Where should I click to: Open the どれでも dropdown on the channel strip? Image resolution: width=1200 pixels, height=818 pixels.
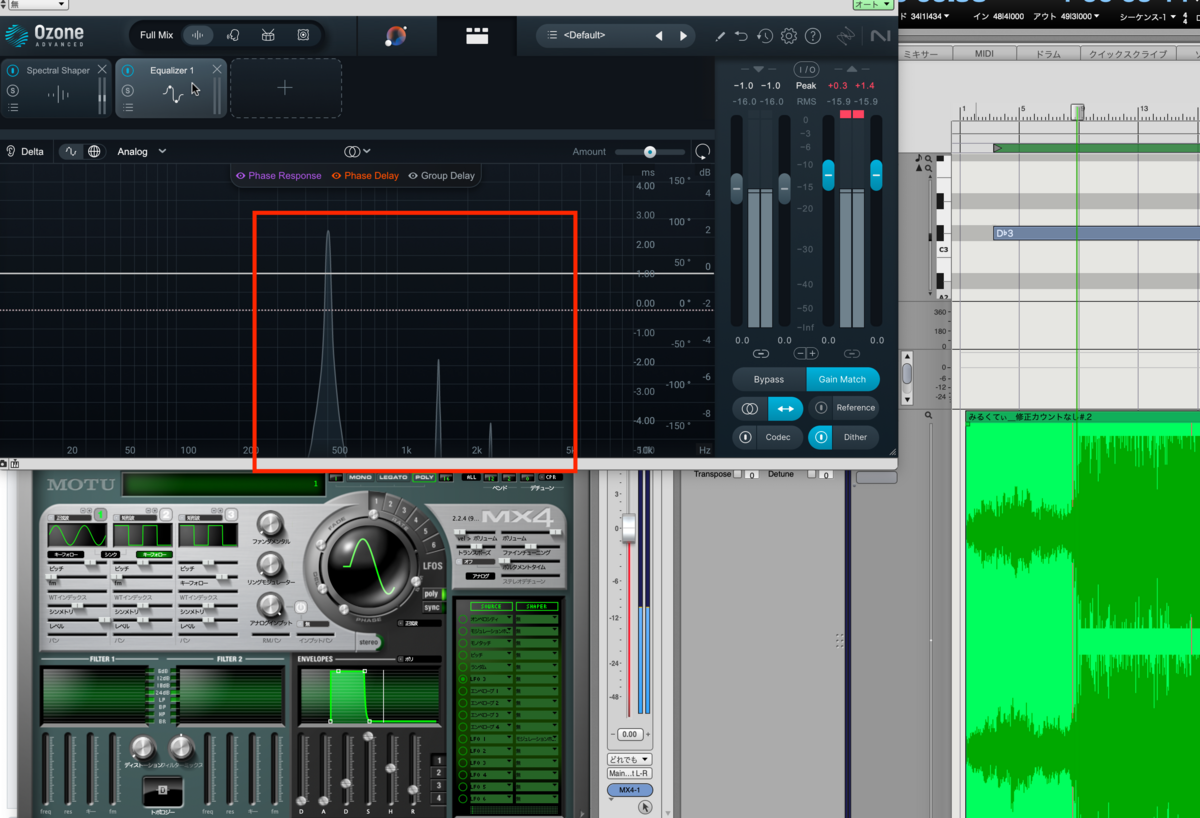(x=629, y=759)
